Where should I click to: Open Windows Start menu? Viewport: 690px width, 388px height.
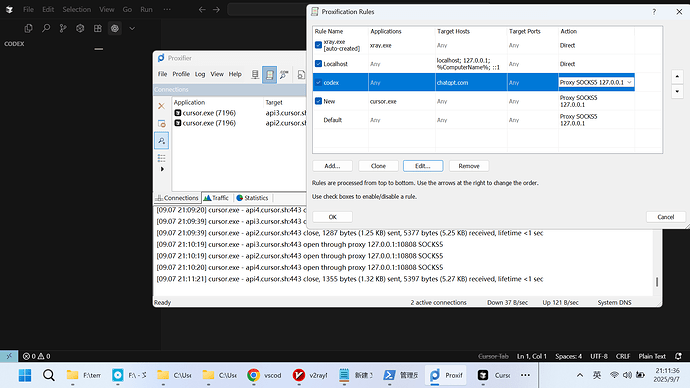coord(25,375)
